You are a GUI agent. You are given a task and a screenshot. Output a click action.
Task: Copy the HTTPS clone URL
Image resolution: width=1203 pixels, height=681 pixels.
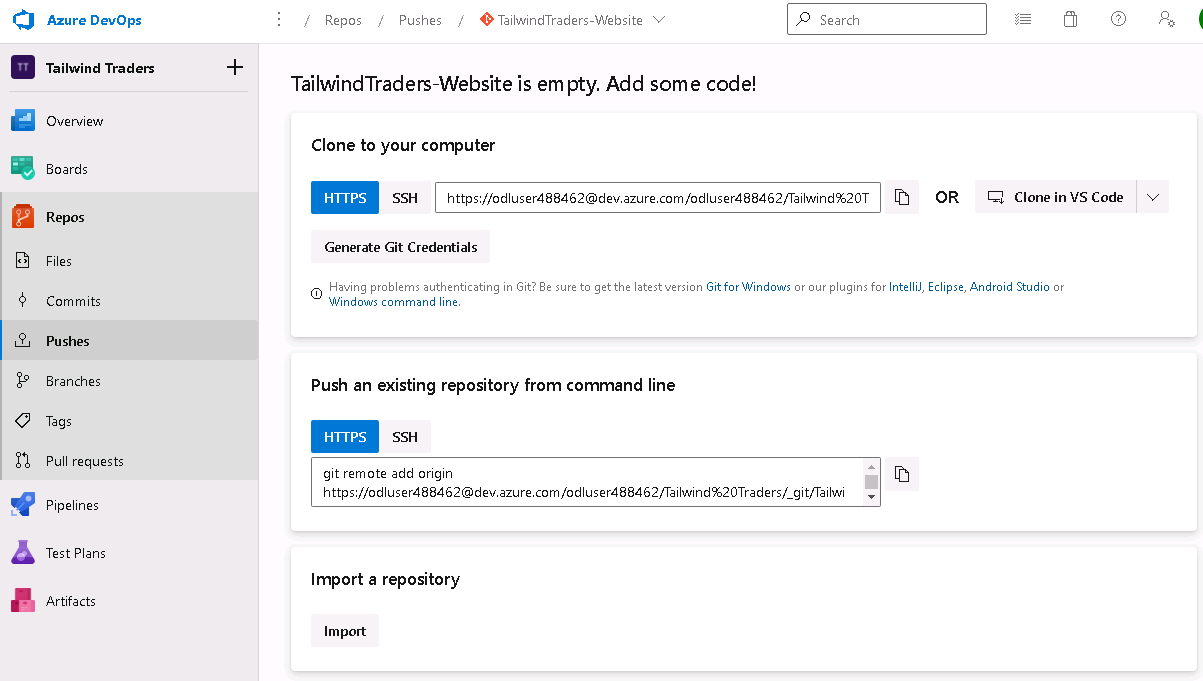click(901, 197)
